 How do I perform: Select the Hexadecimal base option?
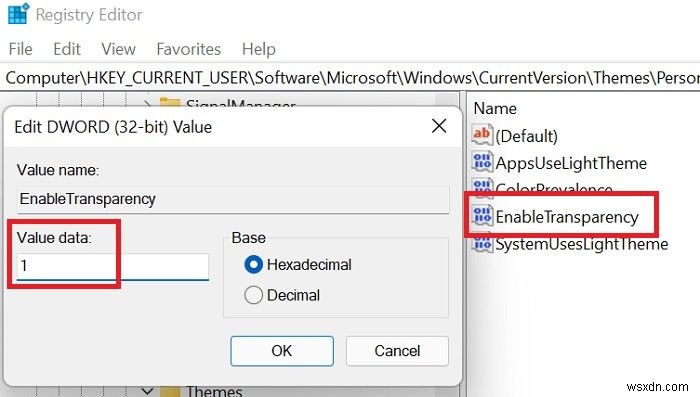[298, 265]
